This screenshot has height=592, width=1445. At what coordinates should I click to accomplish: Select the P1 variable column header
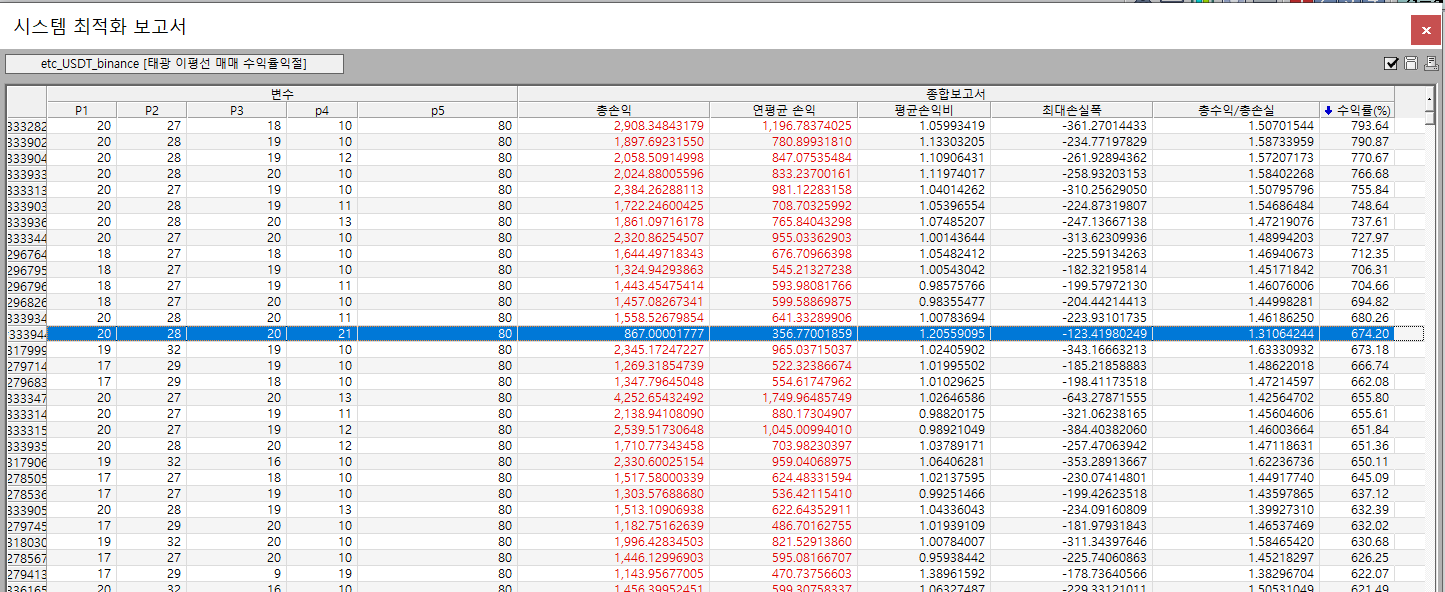pyautogui.click(x=81, y=110)
